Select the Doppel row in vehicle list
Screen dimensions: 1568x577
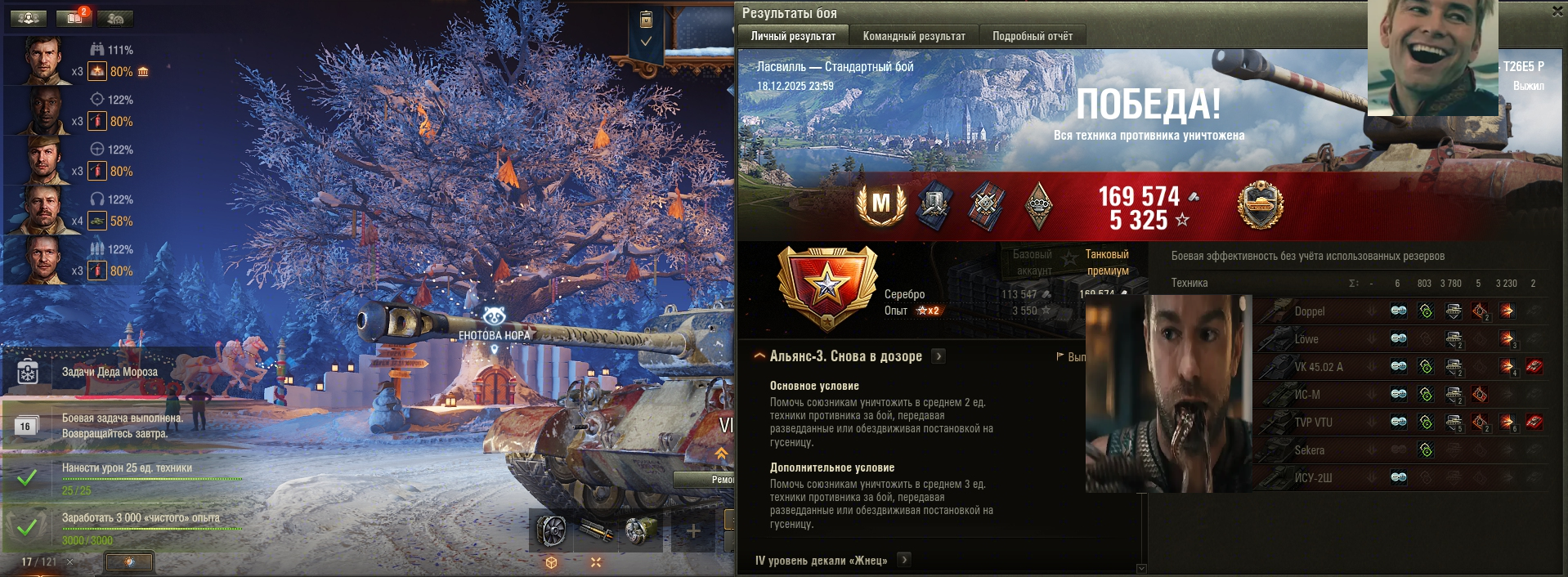pyautogui.click(x=1400, y=311)
